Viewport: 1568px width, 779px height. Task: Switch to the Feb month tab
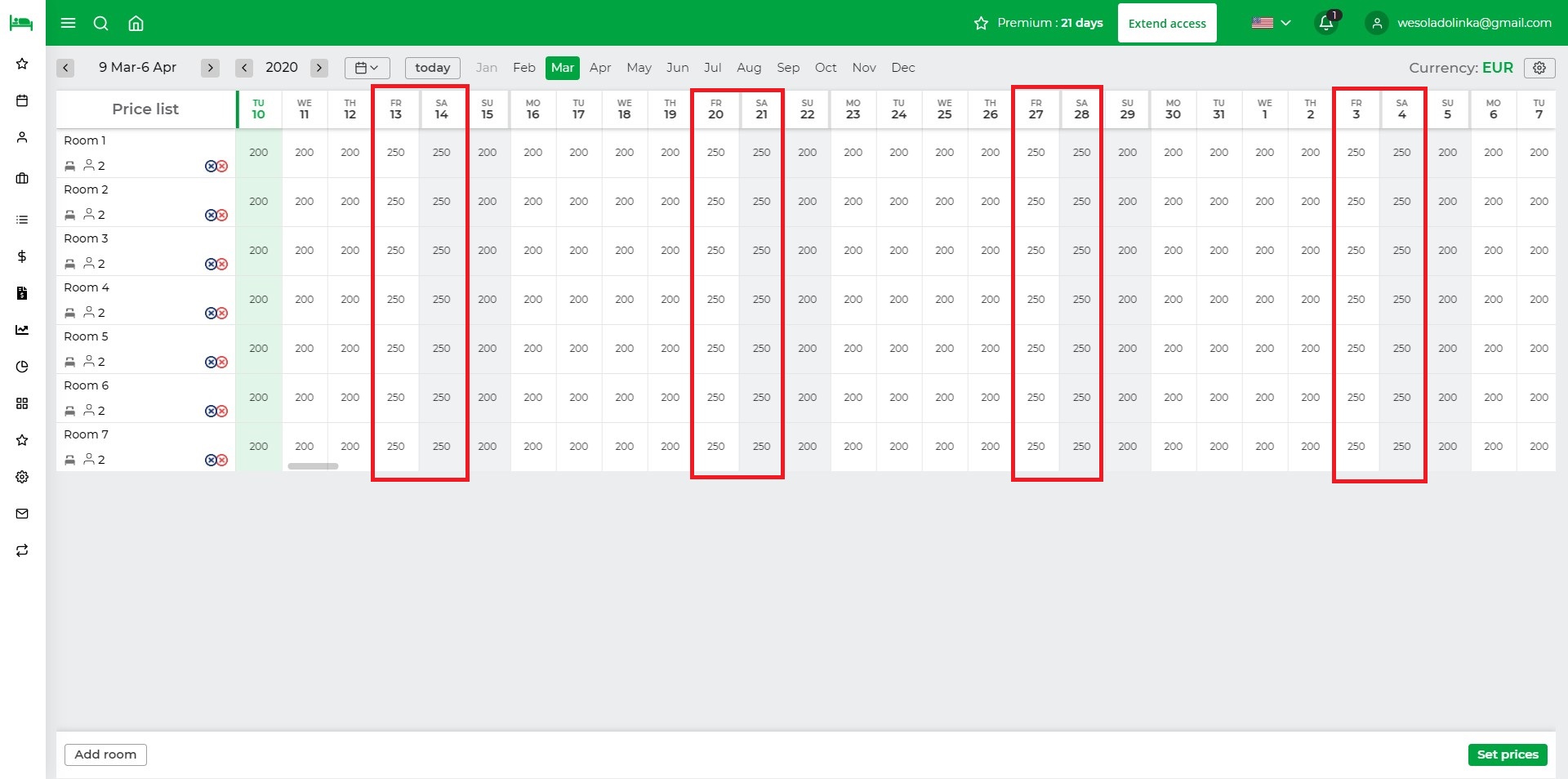tap(524, 68)
